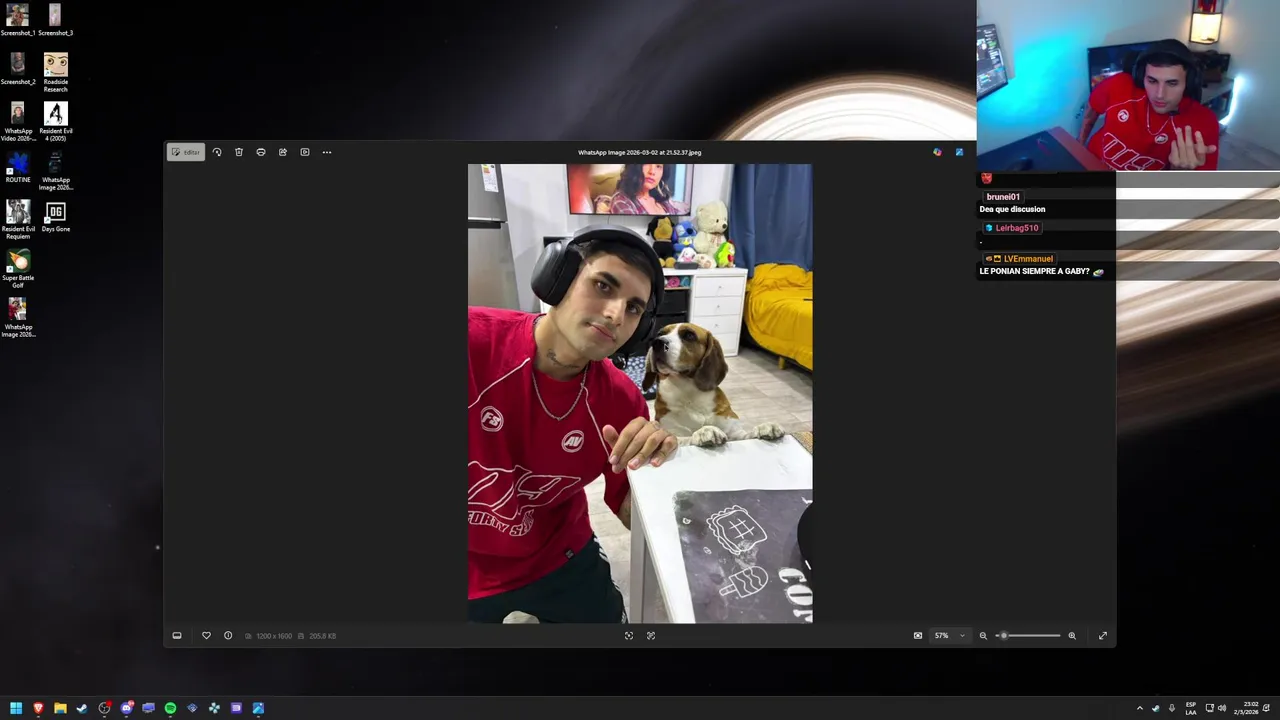Open volume control speaker icon
Image resolution: width=1280 pixels, height=720 pixels.
(x=1222, y=708)
